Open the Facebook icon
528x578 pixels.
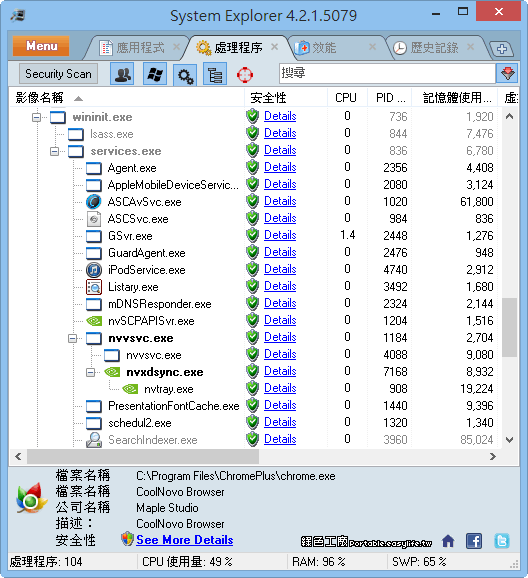pos(474,541)
